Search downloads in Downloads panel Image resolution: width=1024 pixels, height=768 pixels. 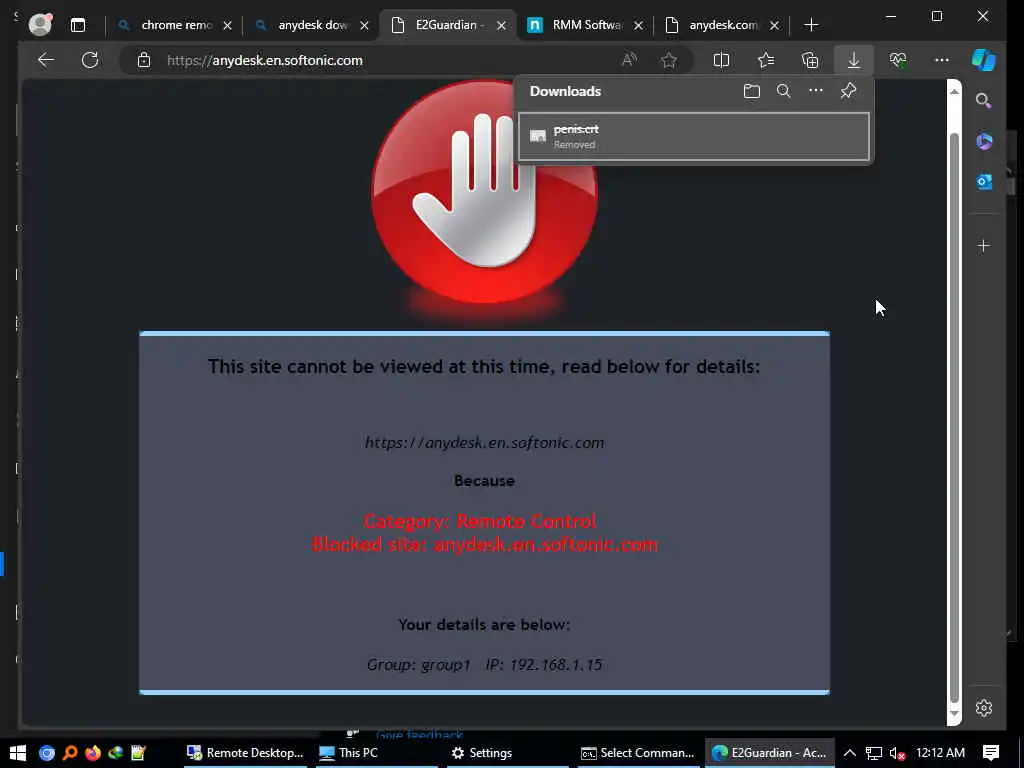tap(784, 91)
